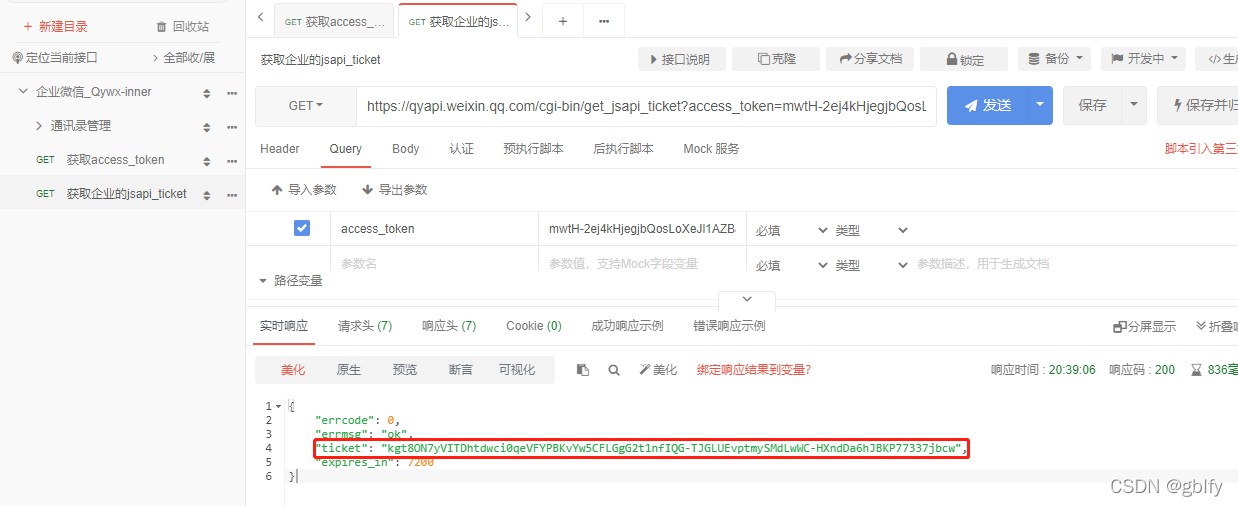1238x506 pixels.
Task: Expand the 路径变量 section
Action: coord(291,281)
